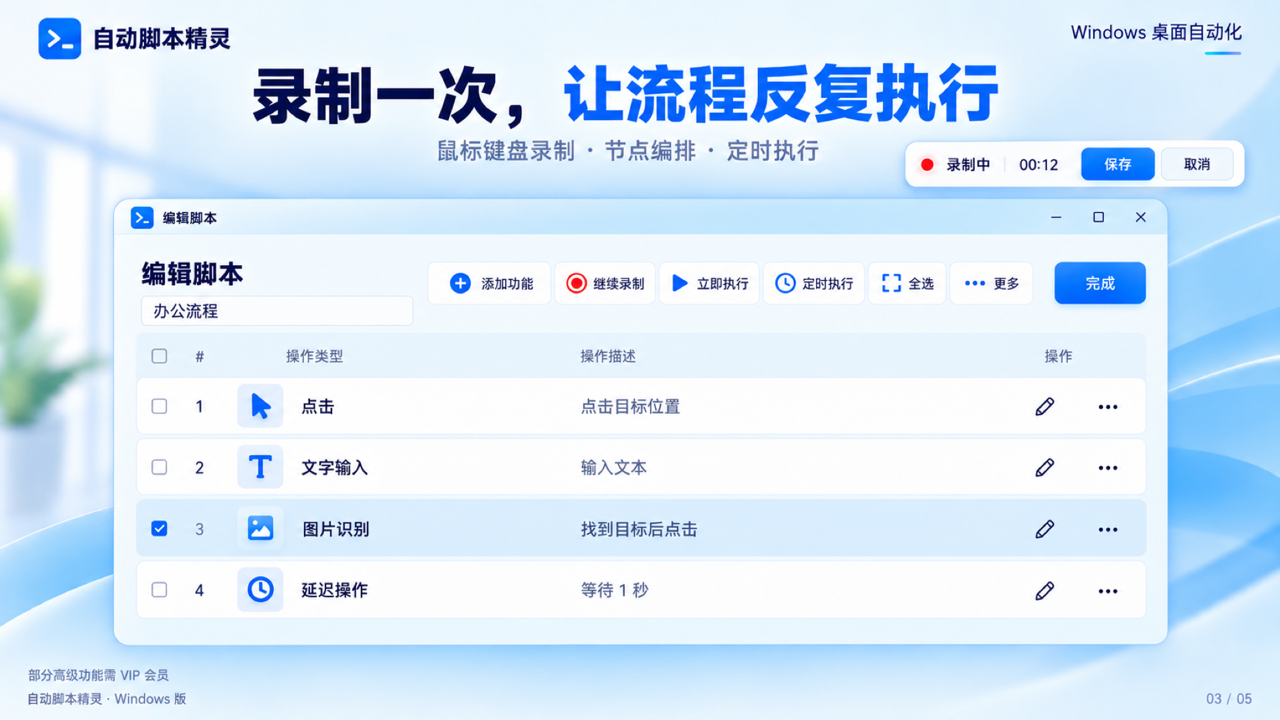The width and height of the screenshot is (1280, 720).
Task: Click 输入文本 description text
Action: point(613,467)
